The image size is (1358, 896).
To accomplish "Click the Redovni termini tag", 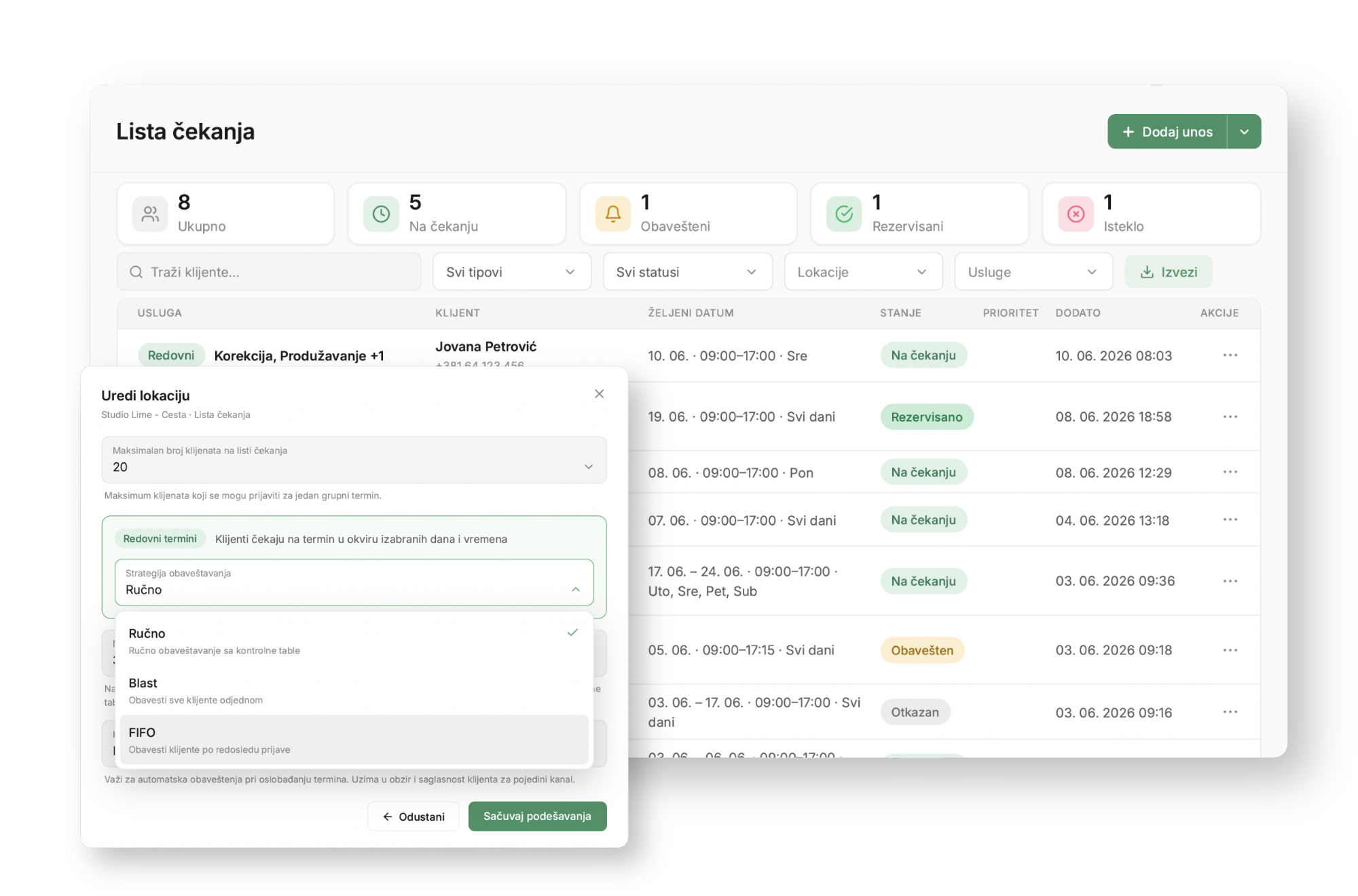I will [x=160, y=538].
